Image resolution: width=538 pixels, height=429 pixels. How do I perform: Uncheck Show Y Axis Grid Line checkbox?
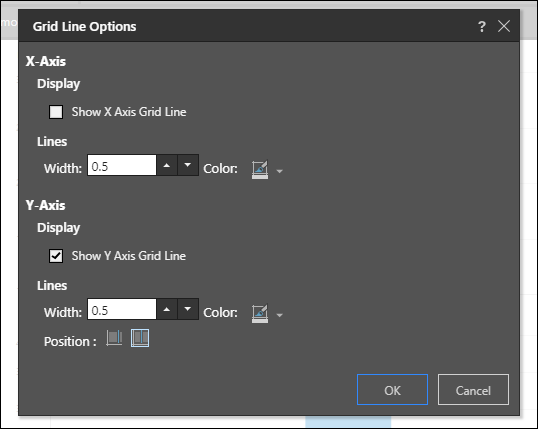56,256
